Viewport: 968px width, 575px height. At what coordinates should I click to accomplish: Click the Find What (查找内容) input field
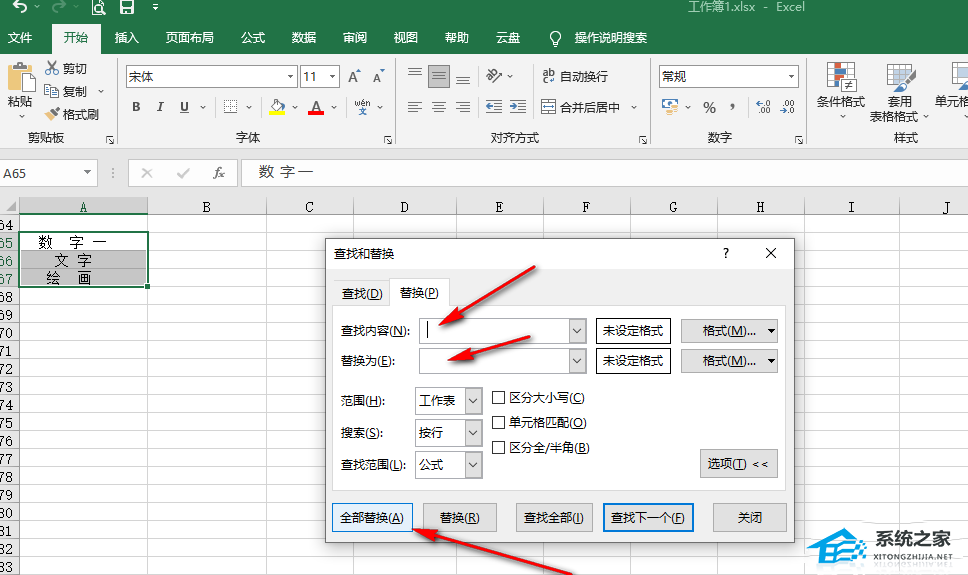click(494, 331)
